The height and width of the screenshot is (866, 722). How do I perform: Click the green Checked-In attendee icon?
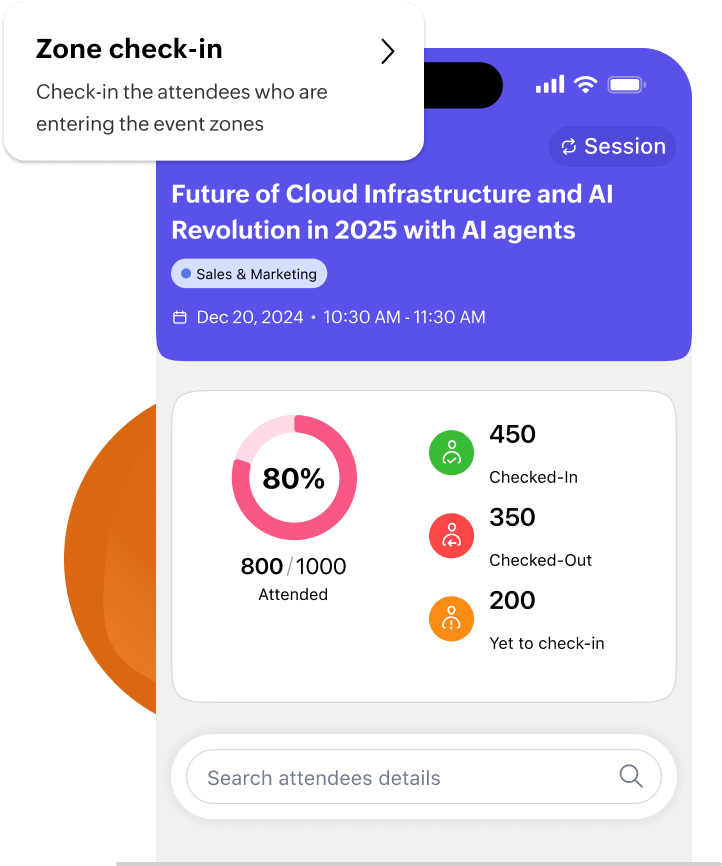pos(450,453)
